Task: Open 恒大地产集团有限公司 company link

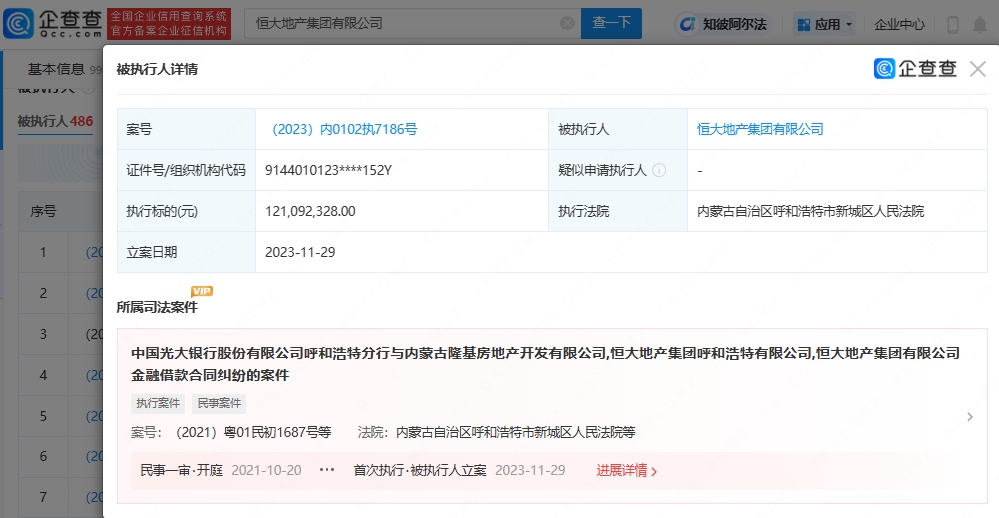Action: tap(760, 129)
